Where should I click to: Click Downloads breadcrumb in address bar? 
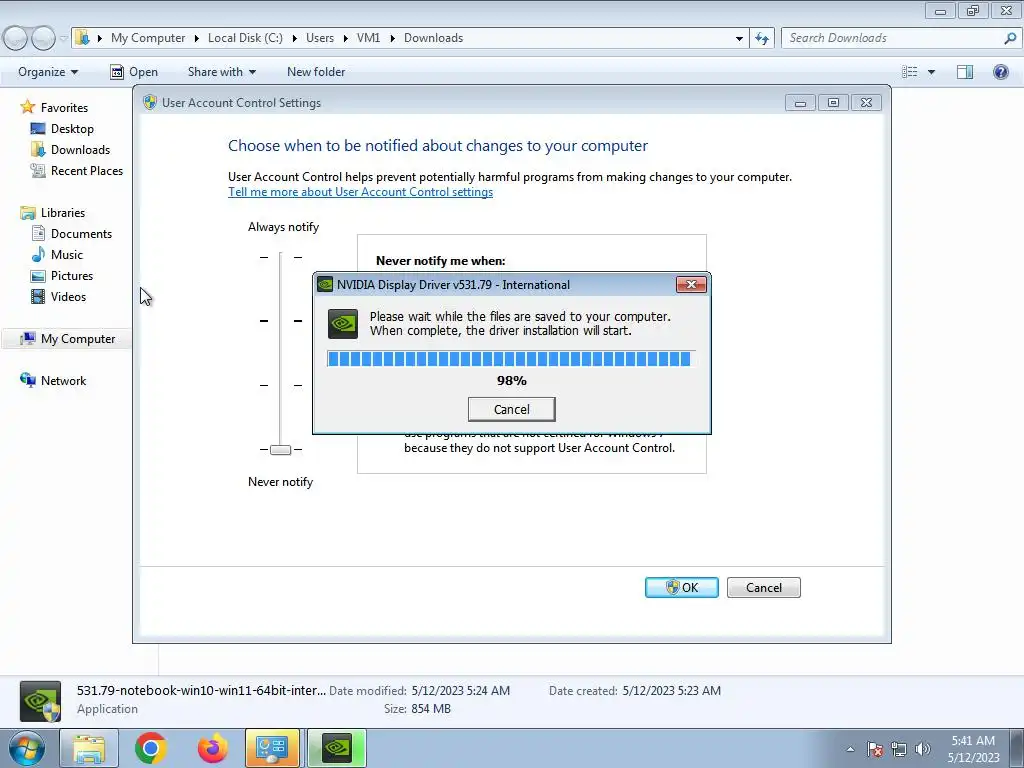click(434, 38)
